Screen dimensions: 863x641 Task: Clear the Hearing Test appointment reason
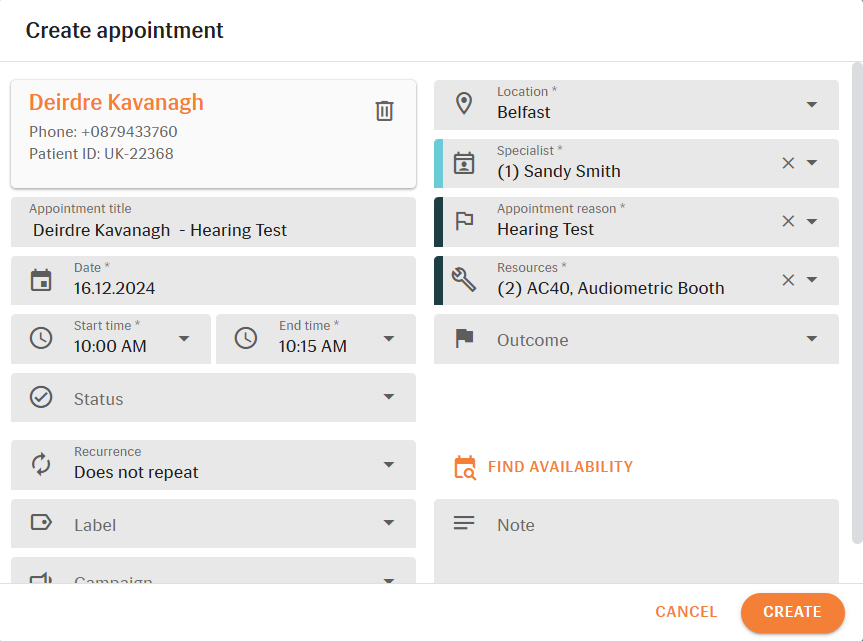pos(788,221)
